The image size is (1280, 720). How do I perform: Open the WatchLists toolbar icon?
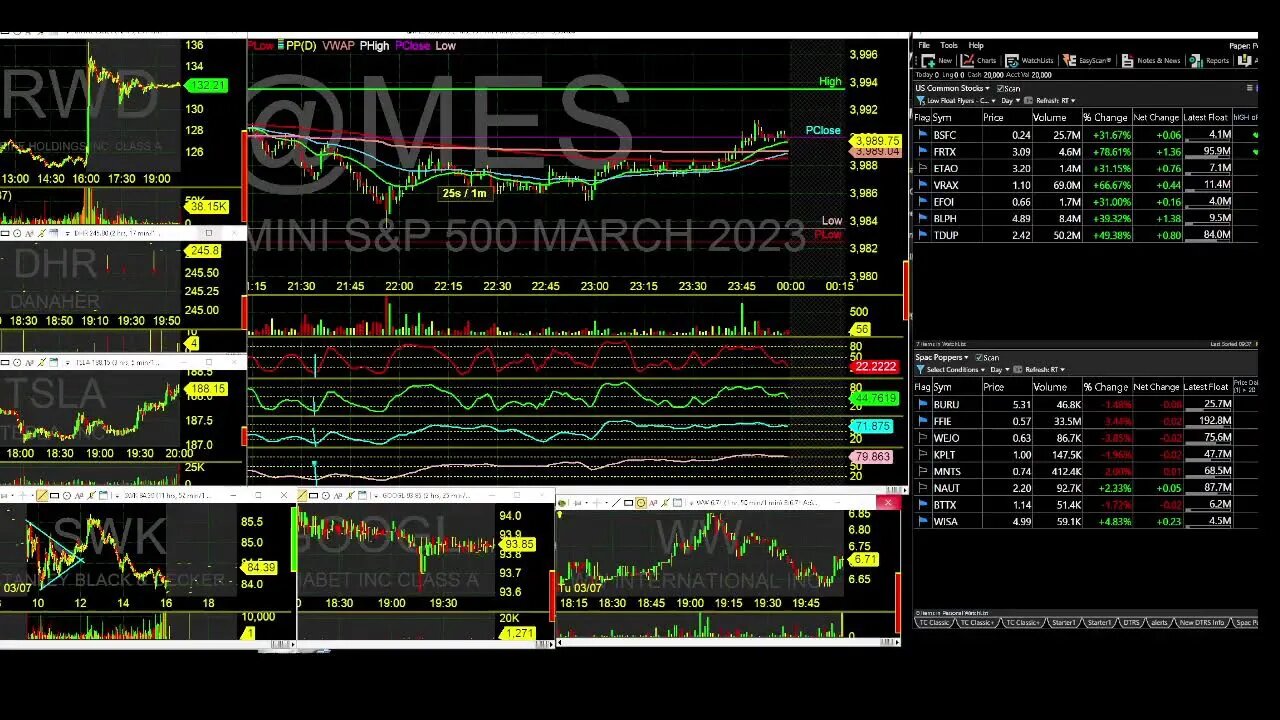pyautogui.click(x=1012, y=61)
